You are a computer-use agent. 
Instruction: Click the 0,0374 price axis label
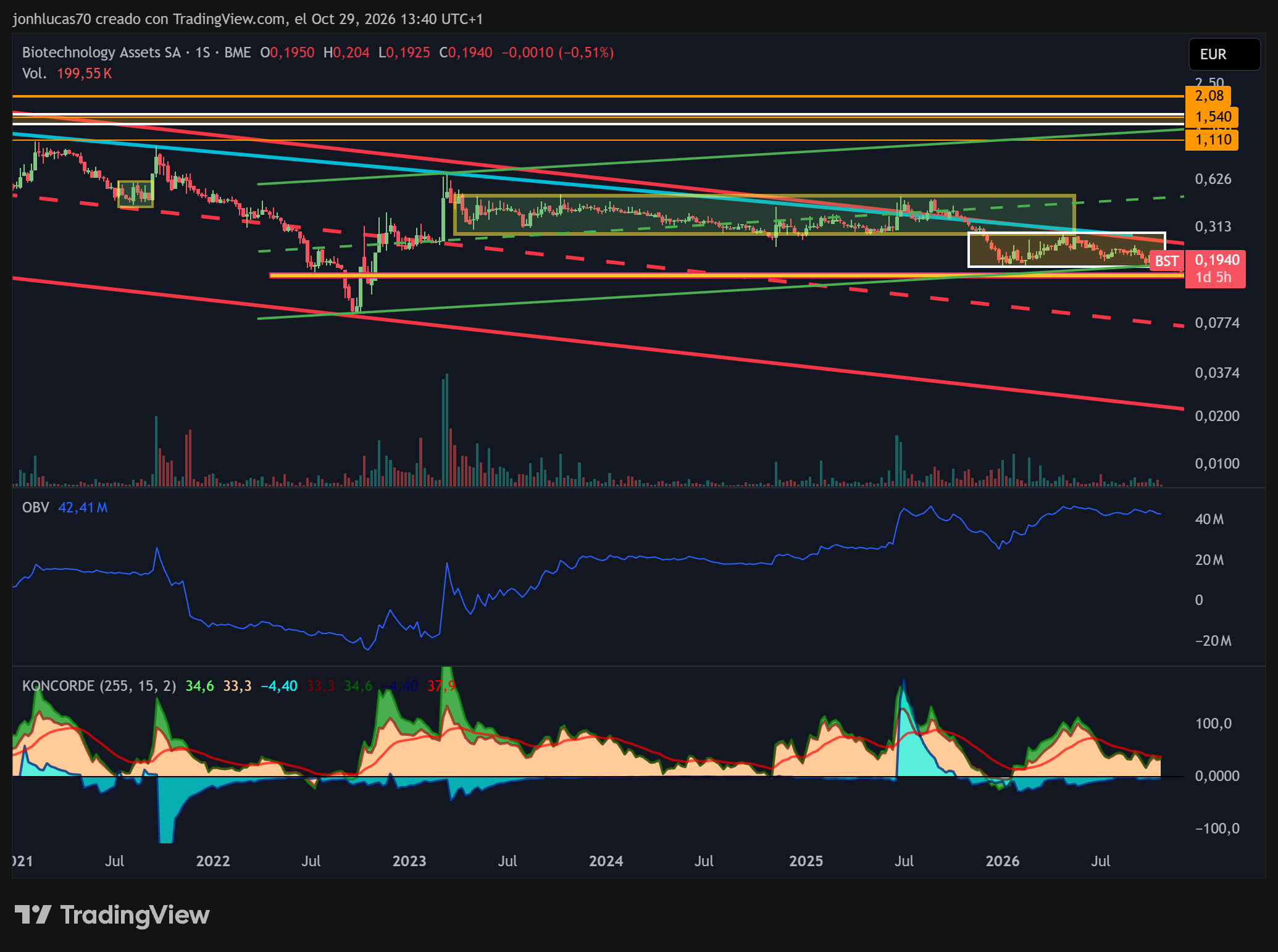[x=1217, y=373]
